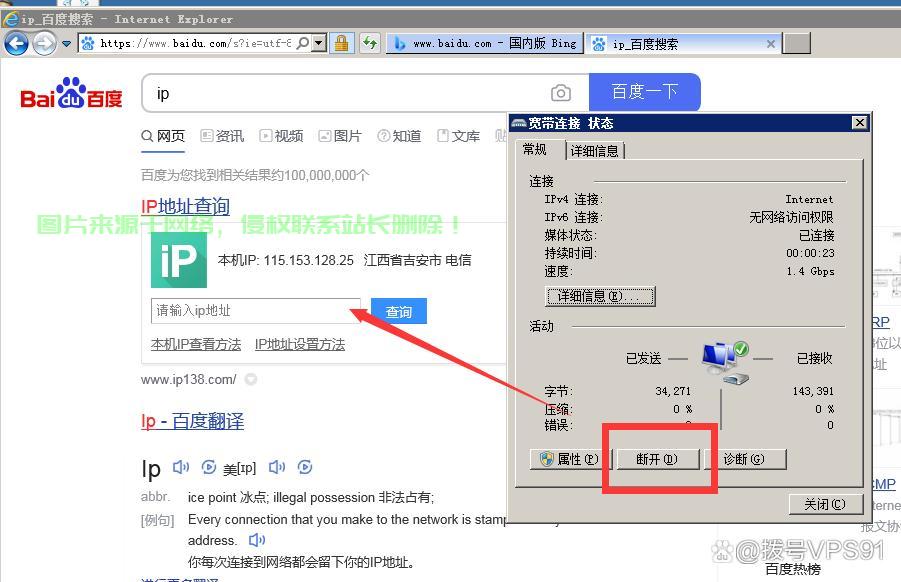Viewport: 901px width, 582px height.
Task: Close the ip_百度搜索 tab
Action: pos(771,44)
